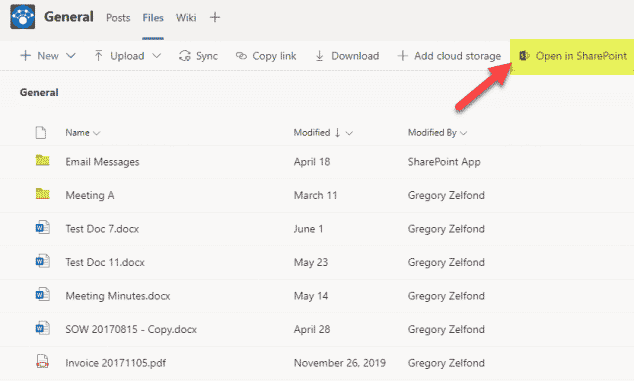The image size is (634, 381).
Task: Open the Name column dropdown
Action: pos(97,133)
